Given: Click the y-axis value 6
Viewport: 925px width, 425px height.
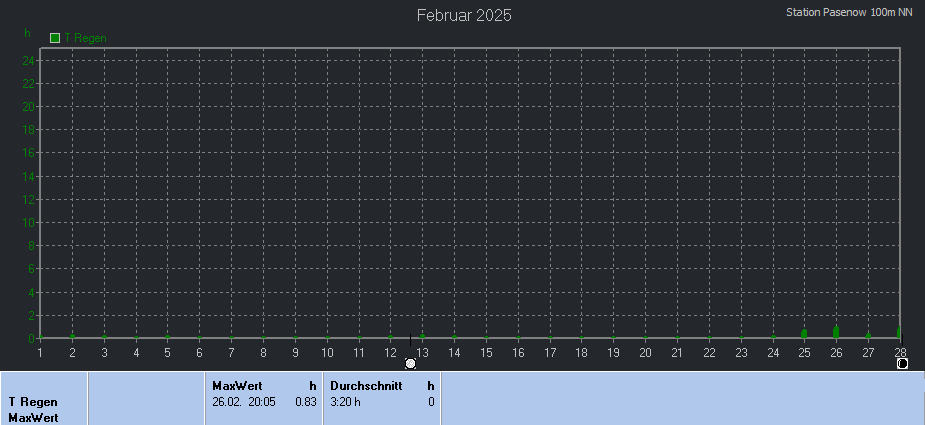Looking at the screenshot, I should click(x=33, y=269).
